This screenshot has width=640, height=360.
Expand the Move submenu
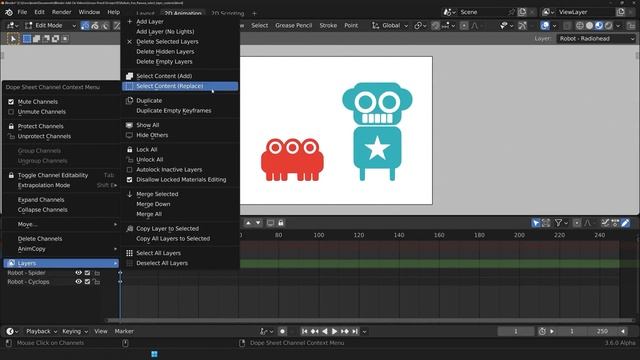coord(61,224)
